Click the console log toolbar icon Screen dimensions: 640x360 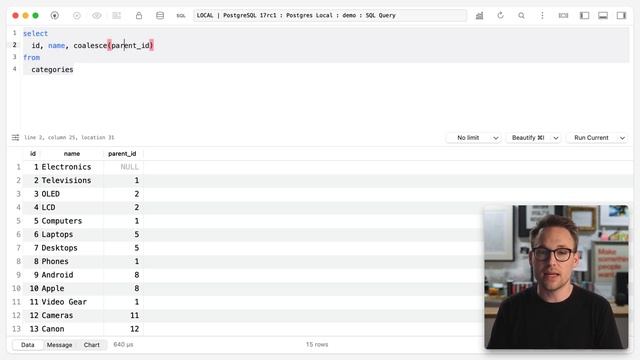pos(563,16)
